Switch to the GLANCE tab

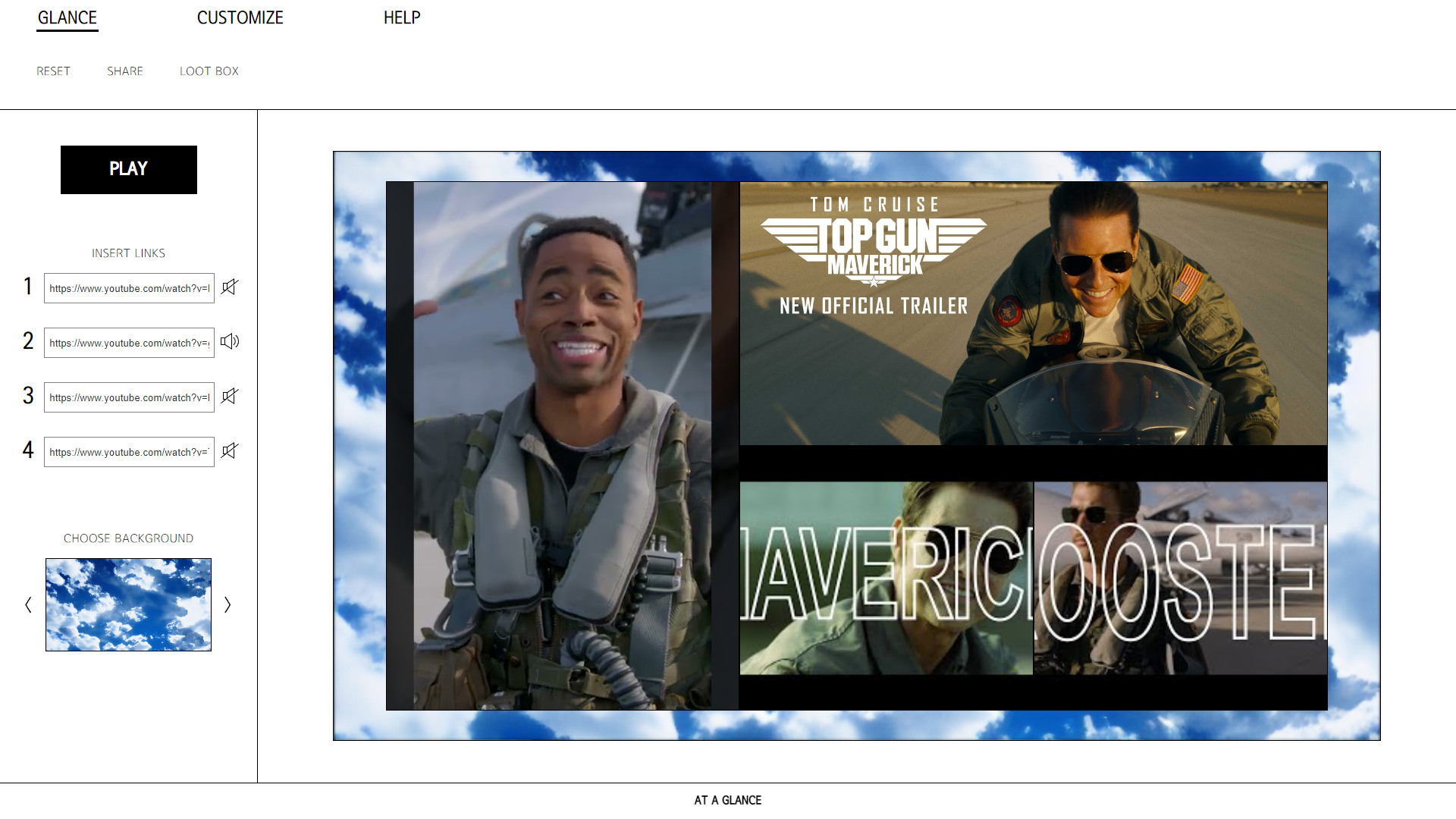(x=67, y=18)
